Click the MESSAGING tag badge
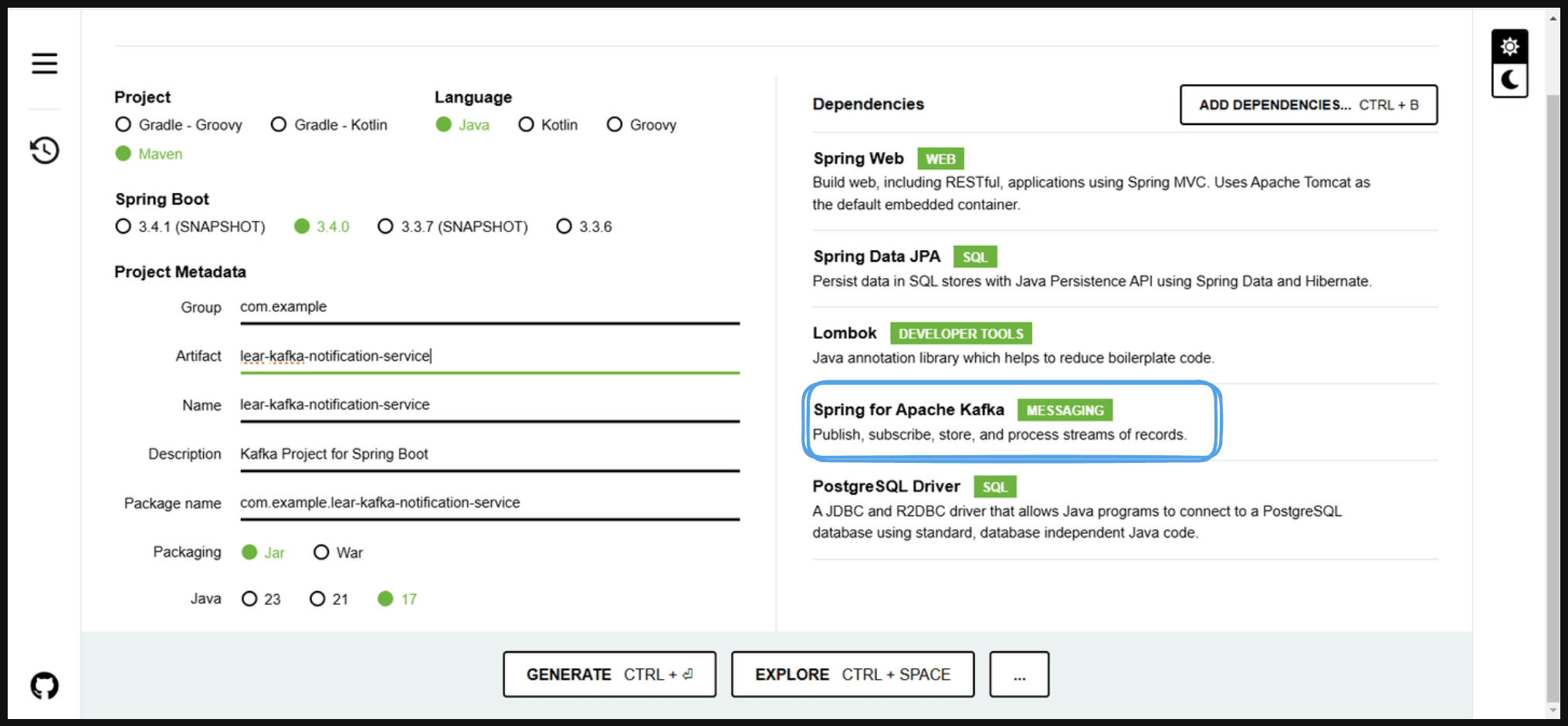 pyautogui.click(x=1065, y=410)
